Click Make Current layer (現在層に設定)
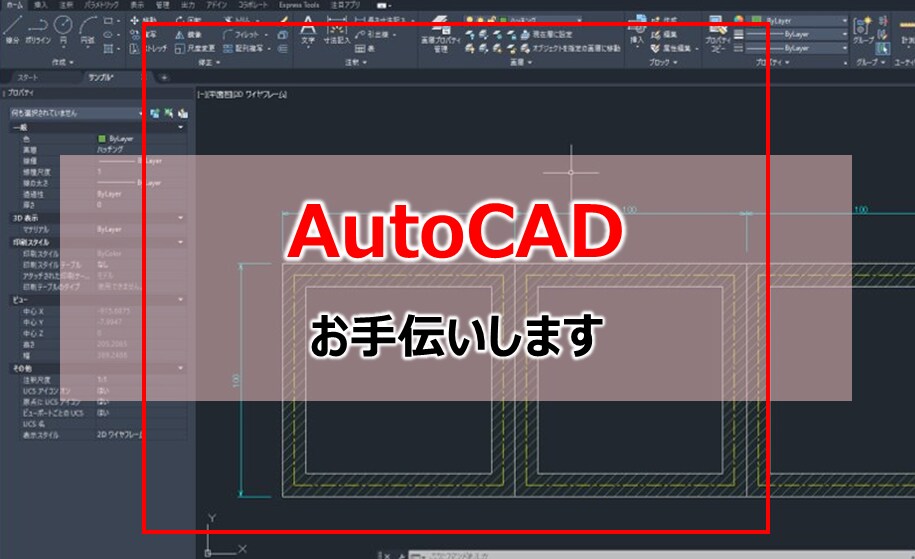This screenshot has width=915, height=559. [546, 34]
